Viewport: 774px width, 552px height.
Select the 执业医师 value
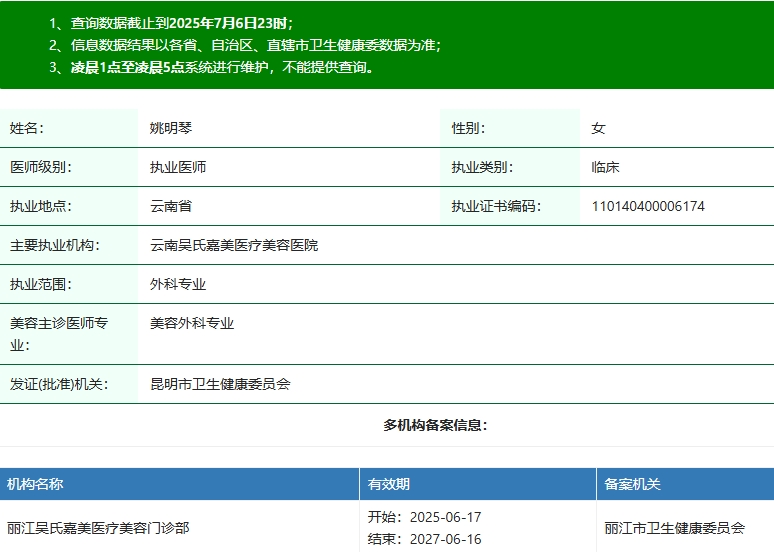pyautogui.click(x=178, y=167)
